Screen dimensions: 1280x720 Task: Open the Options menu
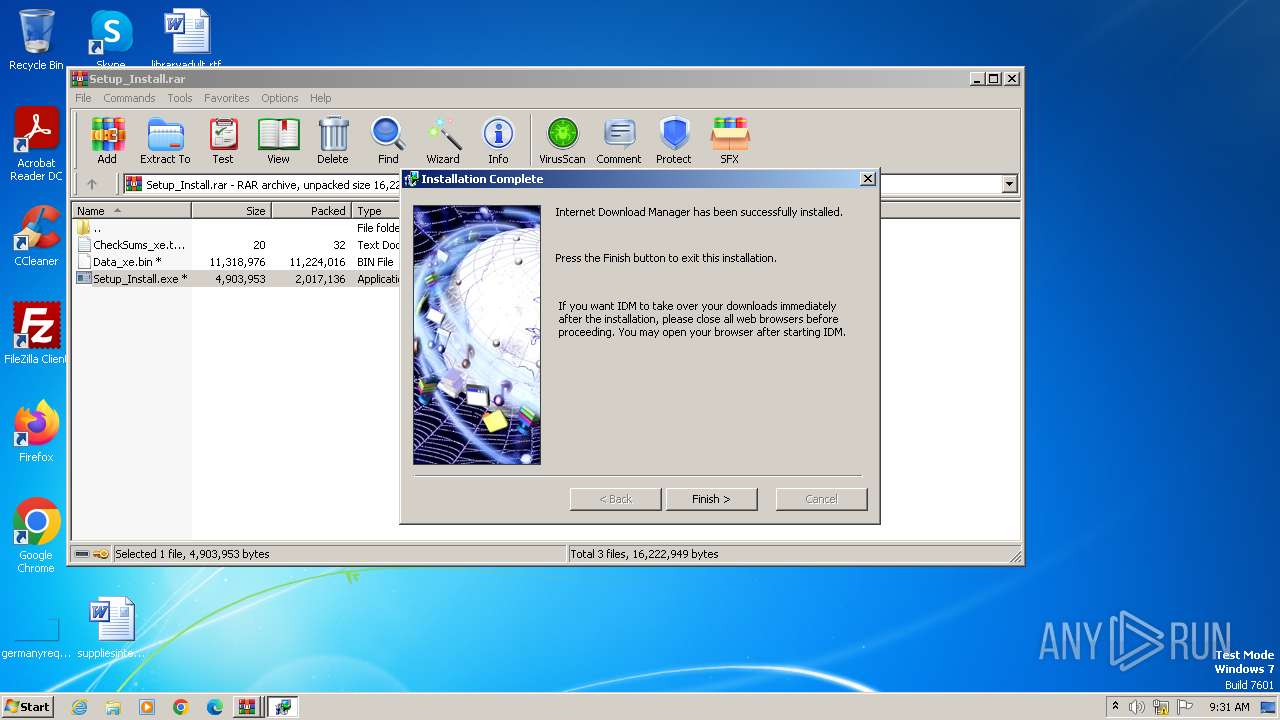(x=280, y=98)
